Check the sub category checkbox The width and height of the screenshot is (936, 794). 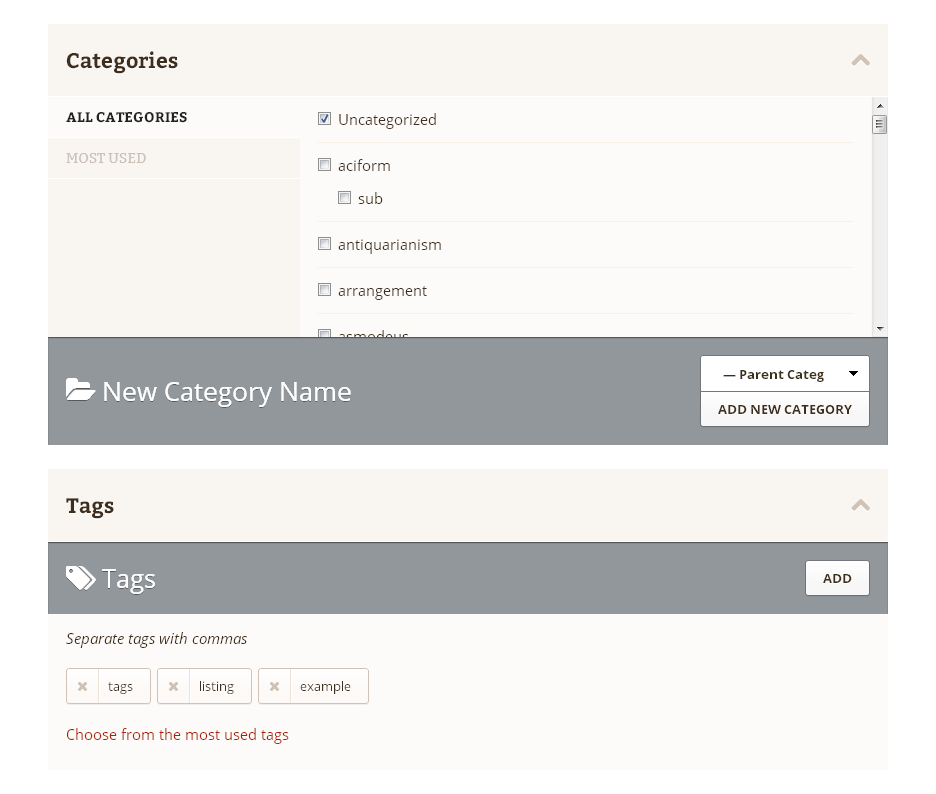(x=344, y=198)
